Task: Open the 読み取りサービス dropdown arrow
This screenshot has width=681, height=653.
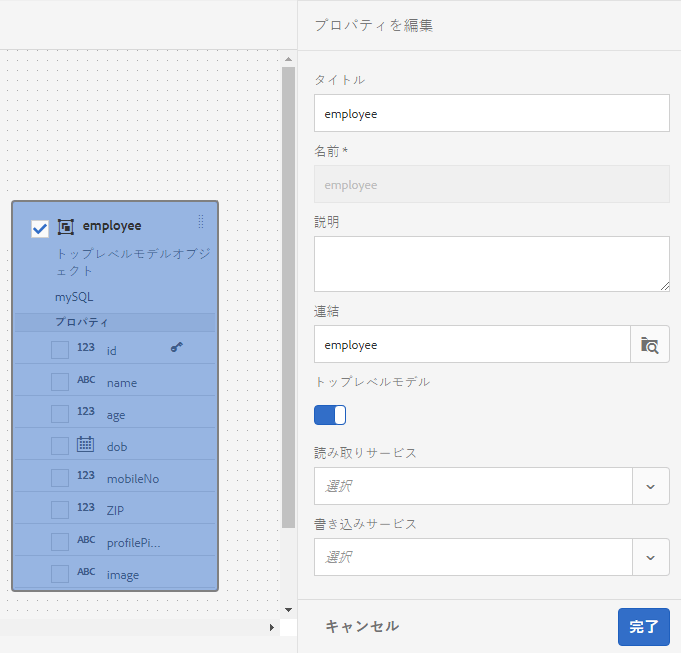Action: (651, 486)
